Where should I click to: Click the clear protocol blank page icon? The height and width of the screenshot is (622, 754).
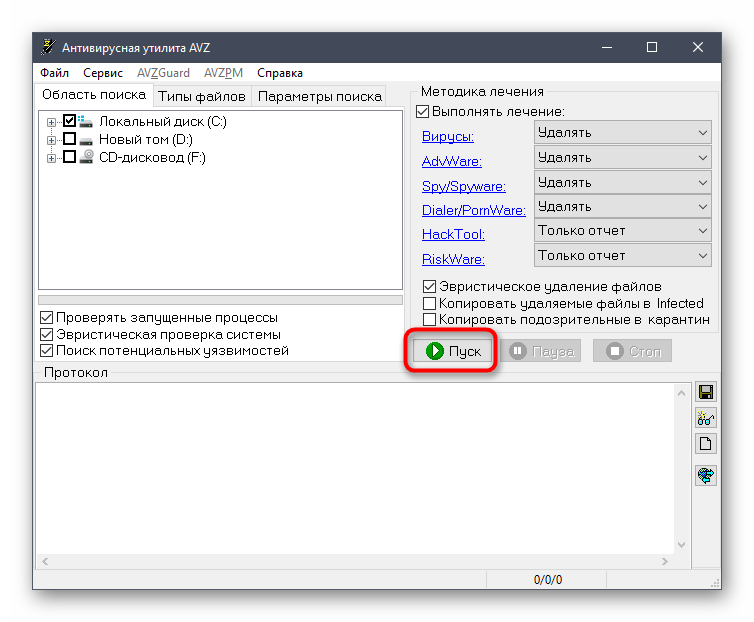coord(705,444)
